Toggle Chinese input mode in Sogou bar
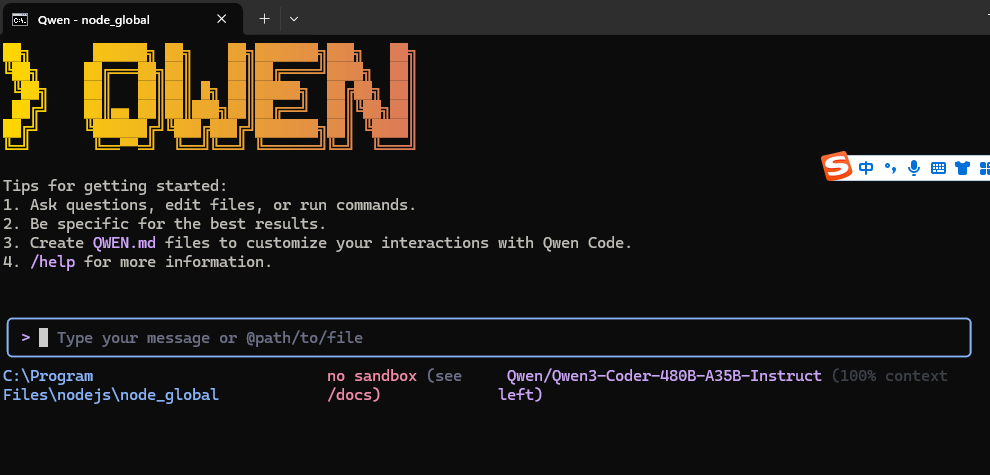This screenshot has height=475, width=990. pos(866,167)
